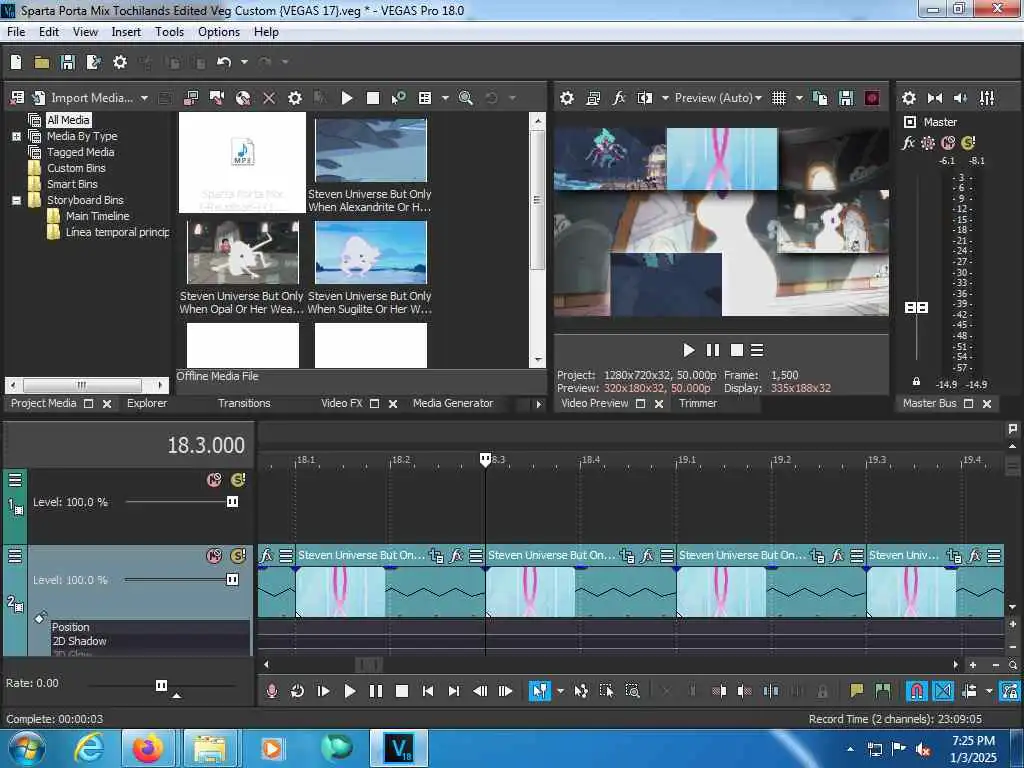Toggle Master bus solo icon
Screen dimensions: 1024x768
pos(968,142)
